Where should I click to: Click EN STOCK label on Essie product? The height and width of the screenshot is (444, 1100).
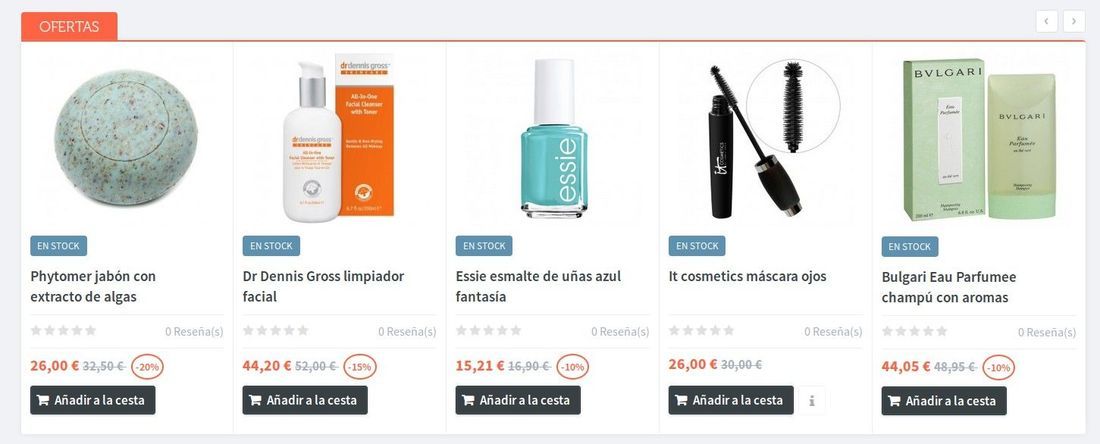click(x=484, y=246)
